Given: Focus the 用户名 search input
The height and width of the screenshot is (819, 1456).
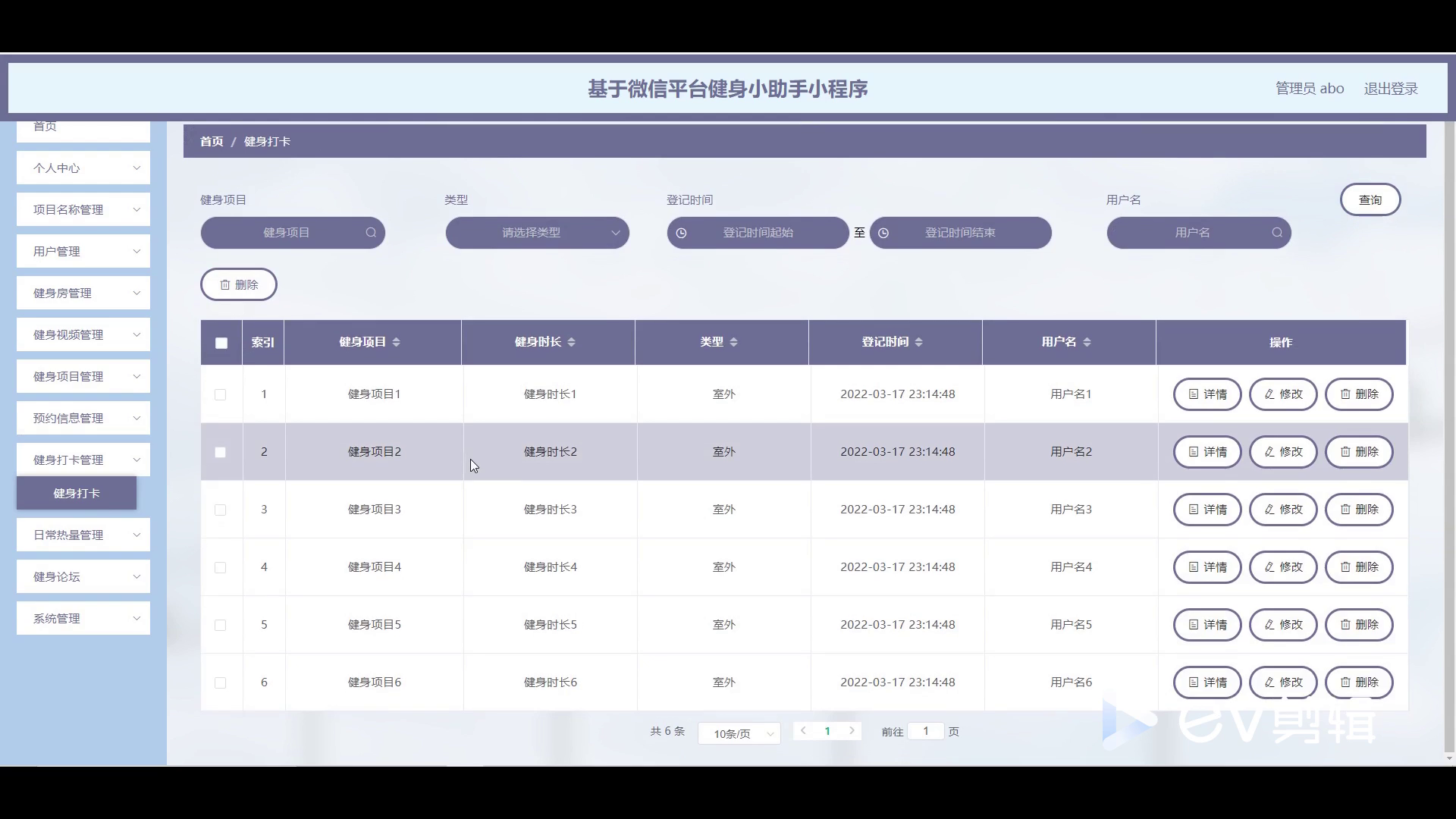Looking at the screenshot, I should point(1199,233).
